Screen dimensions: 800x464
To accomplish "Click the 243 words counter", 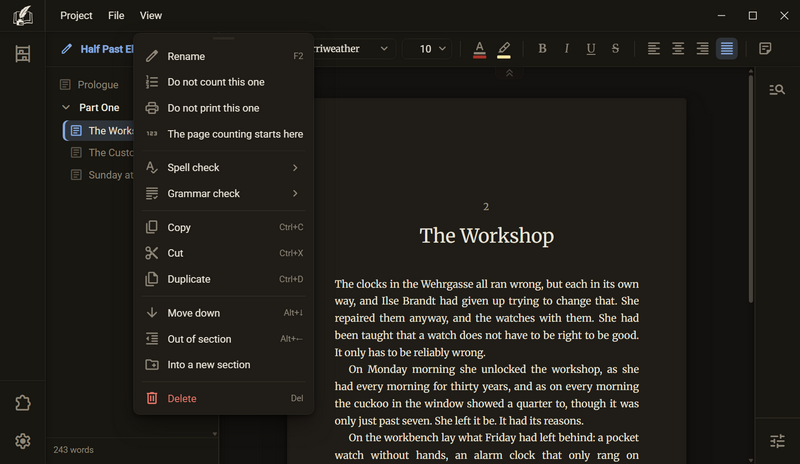I will (73, 450).
